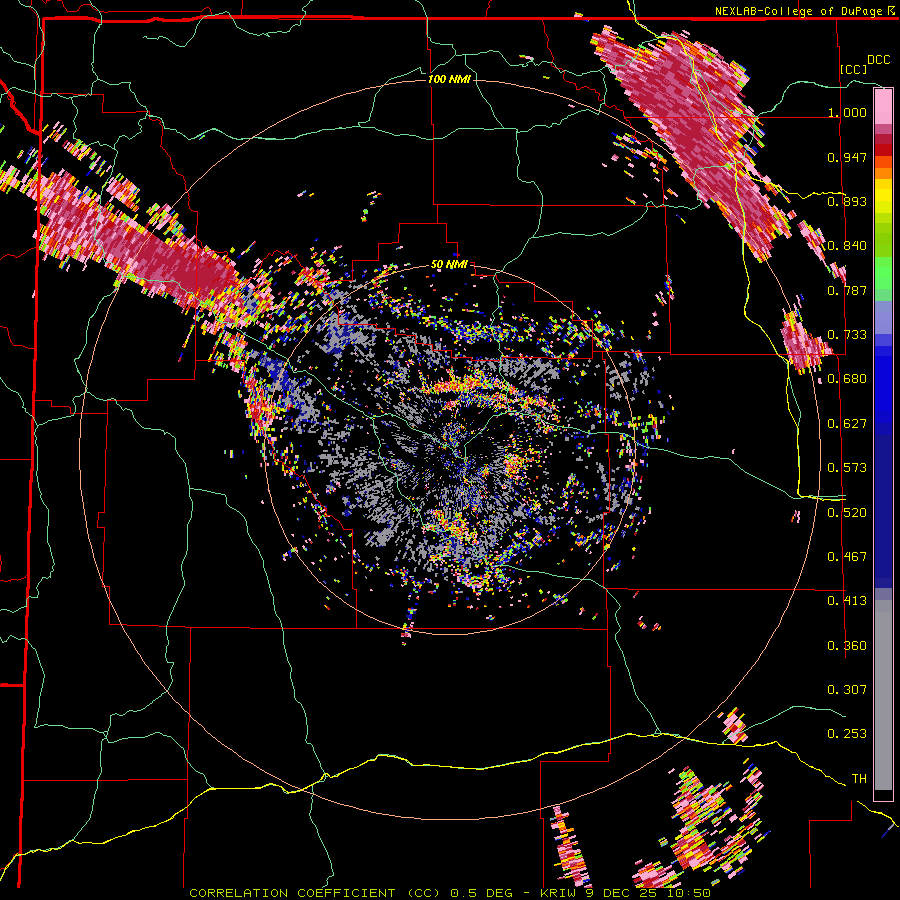Click the 0.307 scale value
Image resolution: width=900 pixels, height=900 pixels.
[847, 690]
